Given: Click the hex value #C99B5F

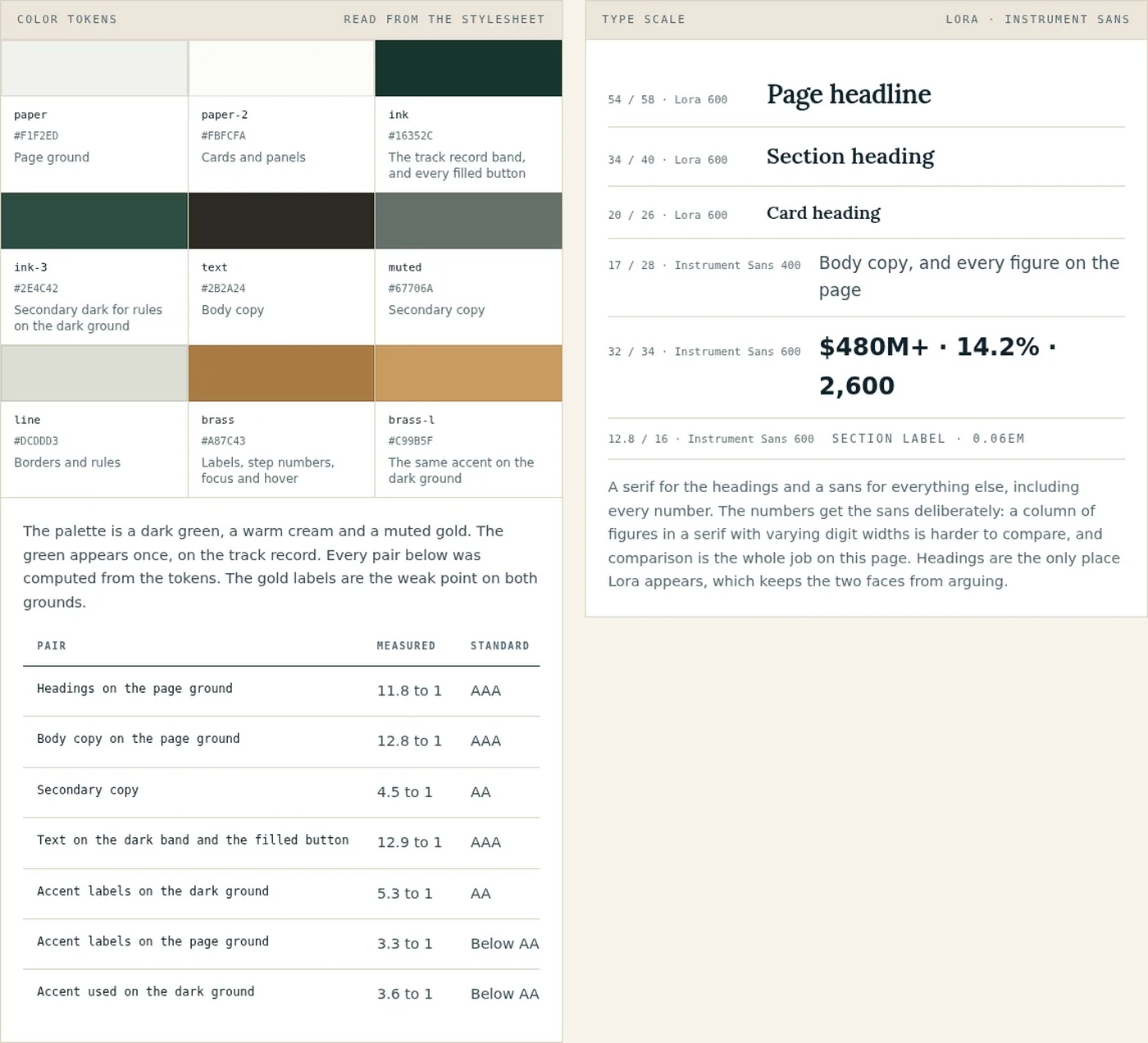Looking at the screenshot, I should (x=411, y=441).
